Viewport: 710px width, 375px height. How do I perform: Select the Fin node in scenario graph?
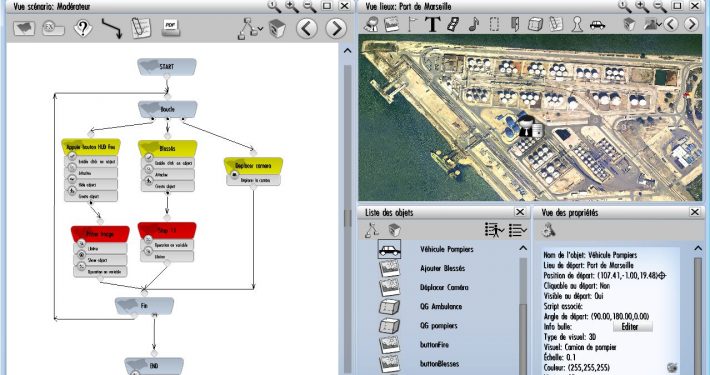(x=144, y=306)
